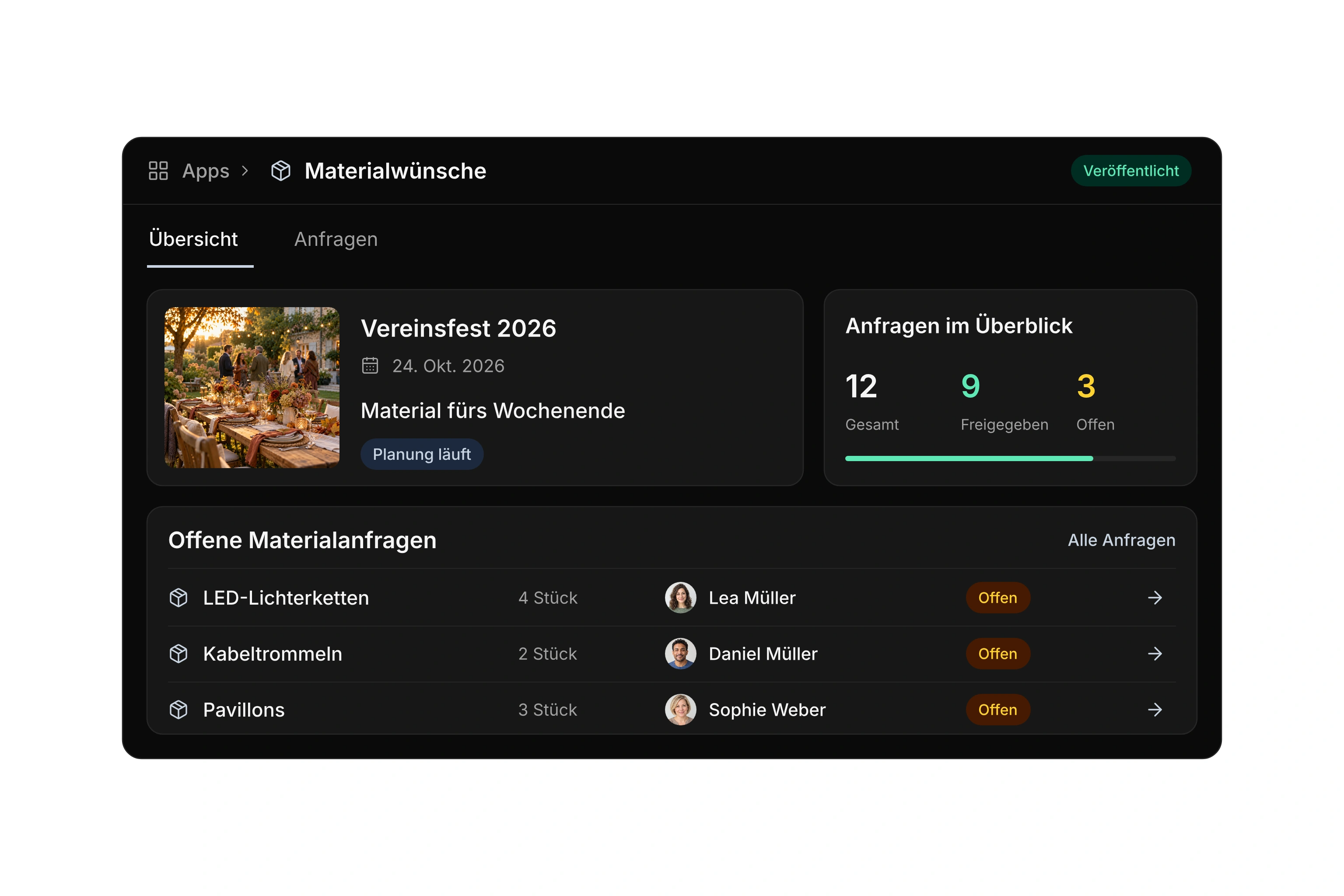The height and width of the screenshot is (896, 1344).
Task: Click the Pavillons row name
Action: click(x=244, y=710)
